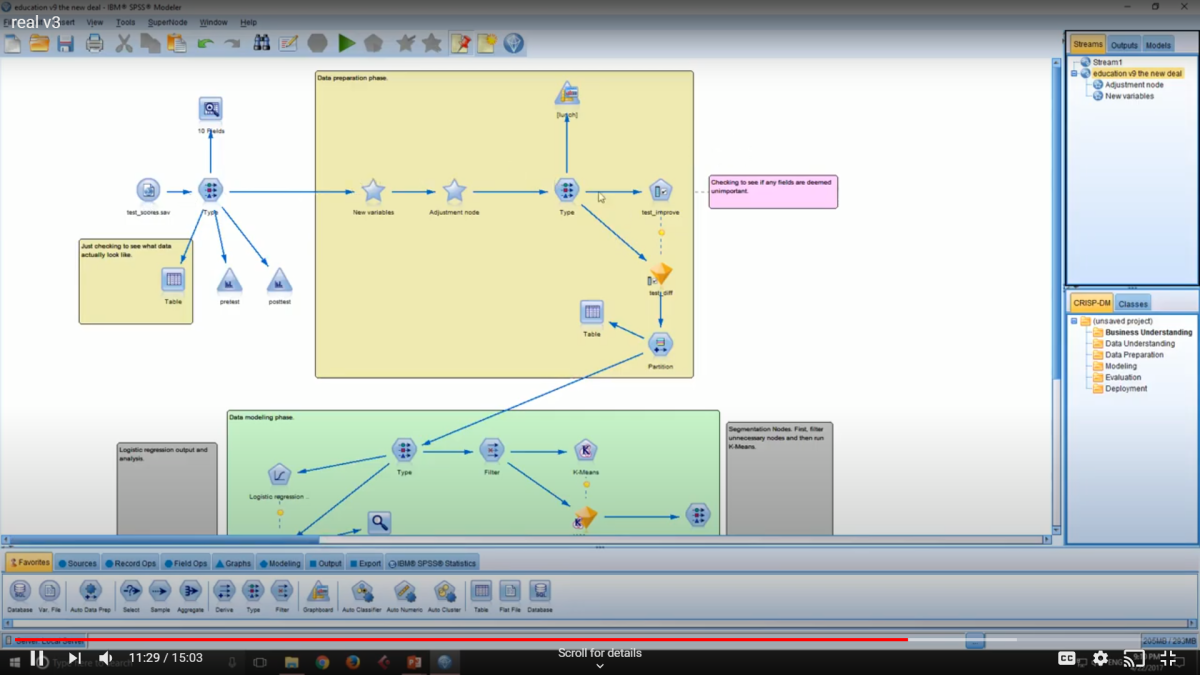Viewport: 1200px width, 675px height.
Task: Select the Filter node in the modeling phase
Action: coord(491,451)
